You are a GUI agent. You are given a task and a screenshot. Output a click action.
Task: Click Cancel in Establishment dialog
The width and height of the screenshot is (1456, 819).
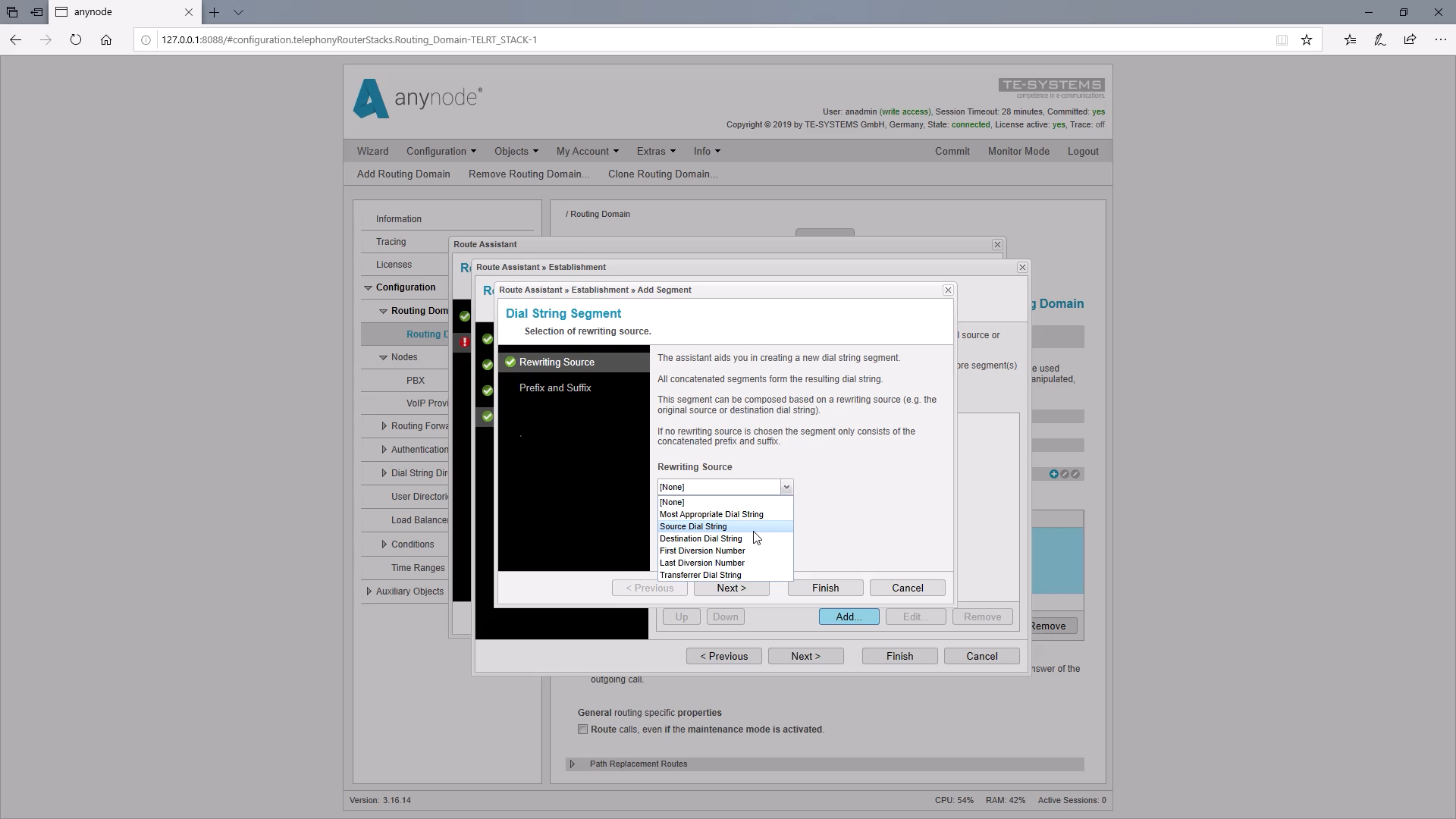click(x=982, y=657)
